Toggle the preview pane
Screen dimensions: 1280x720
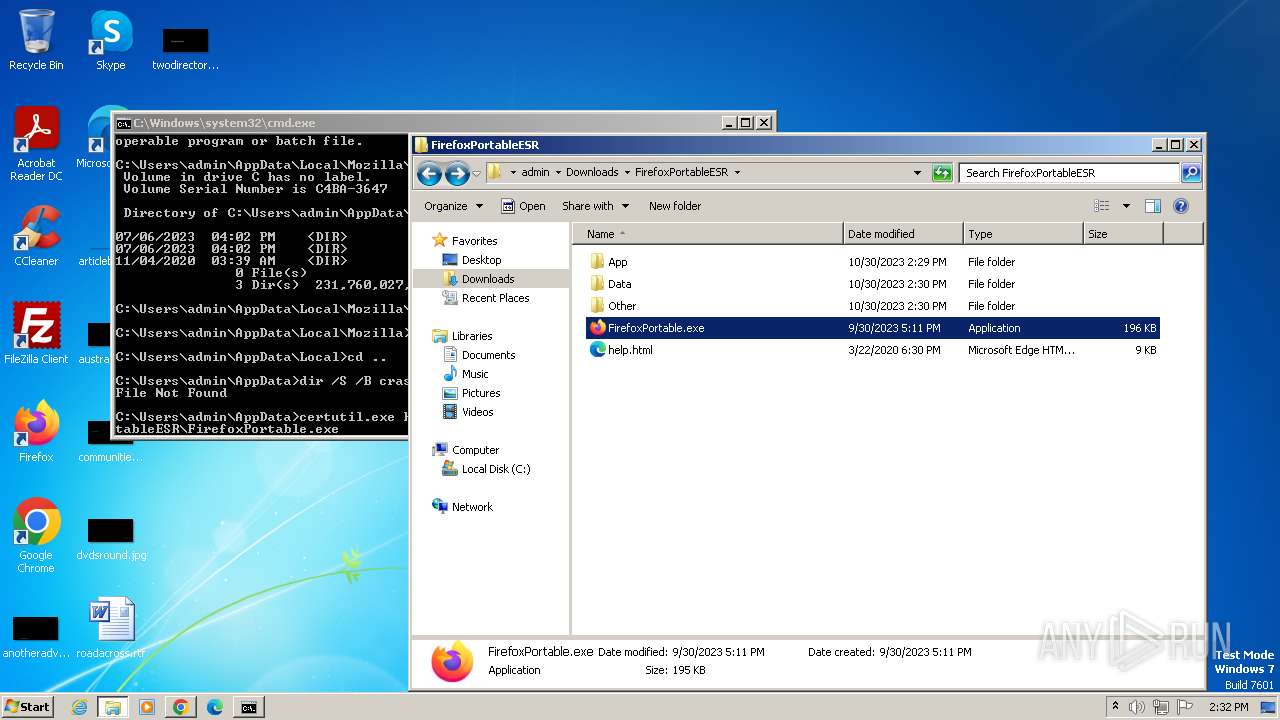1152,206
